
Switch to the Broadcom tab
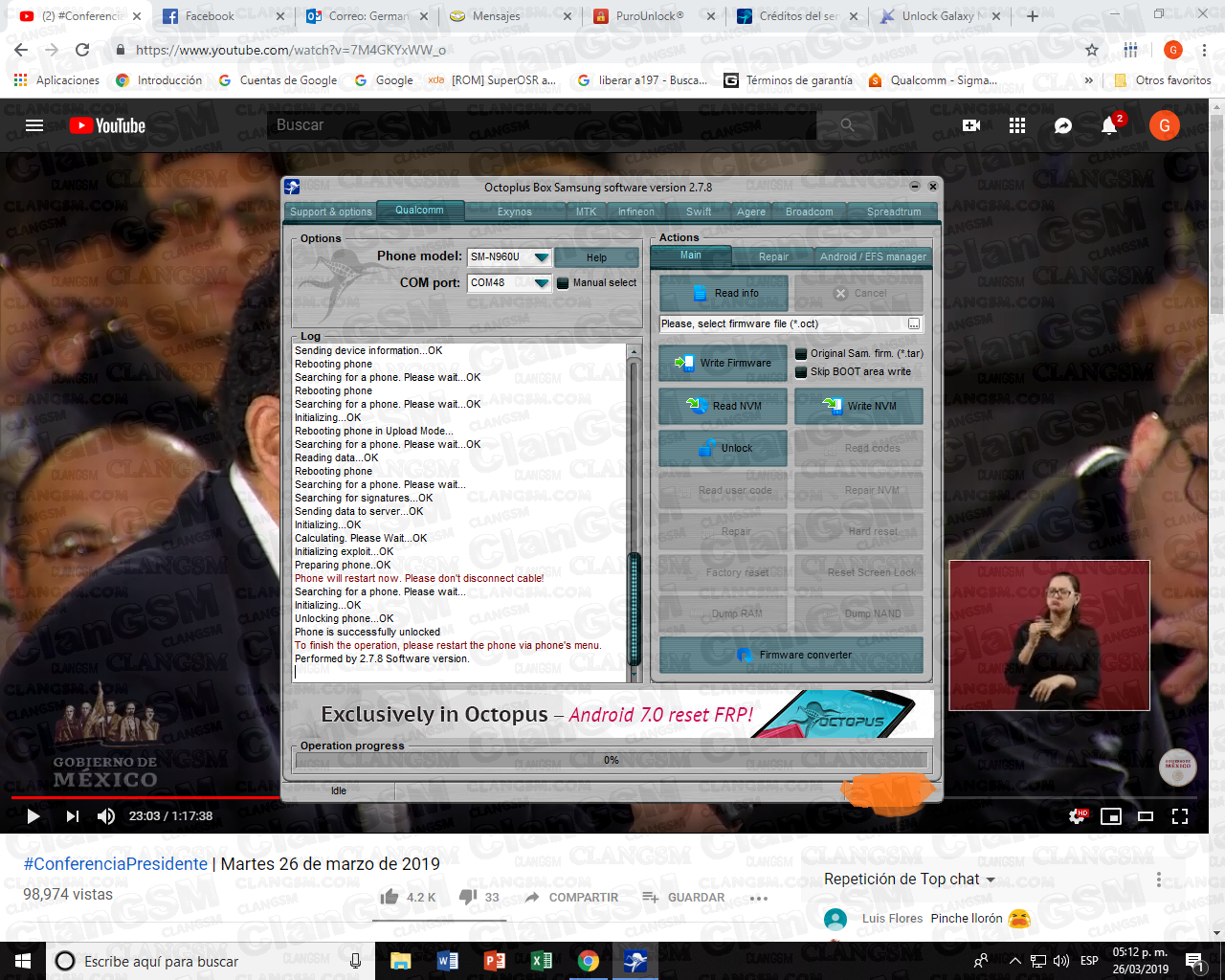pyautogui.click(x=810, y=212)
